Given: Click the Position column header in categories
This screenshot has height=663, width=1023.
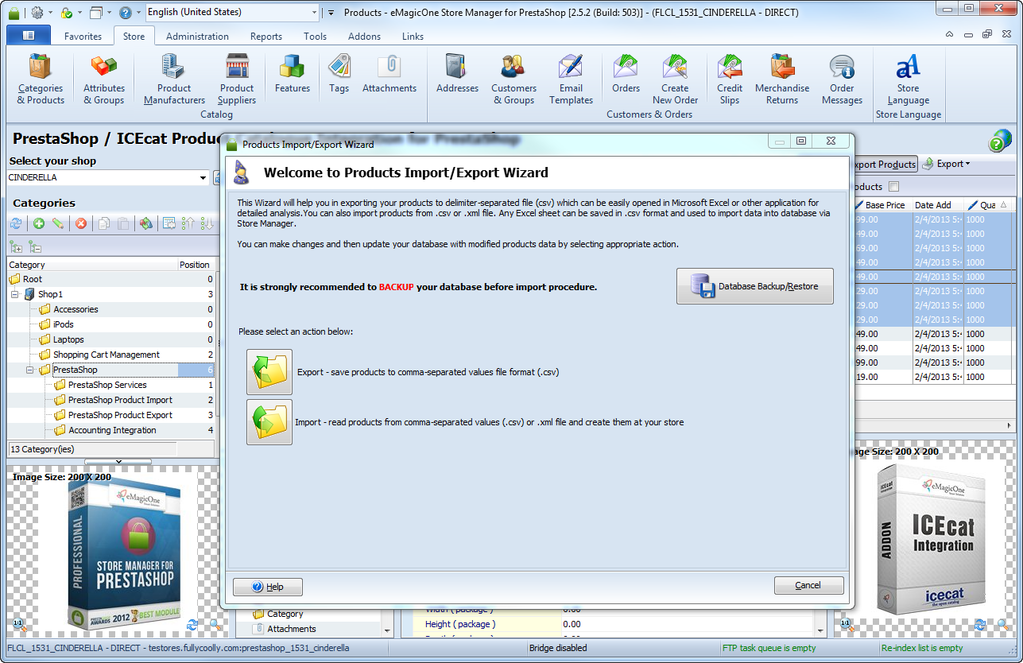Looking at the screenshot, I should [x=194, y=264].
